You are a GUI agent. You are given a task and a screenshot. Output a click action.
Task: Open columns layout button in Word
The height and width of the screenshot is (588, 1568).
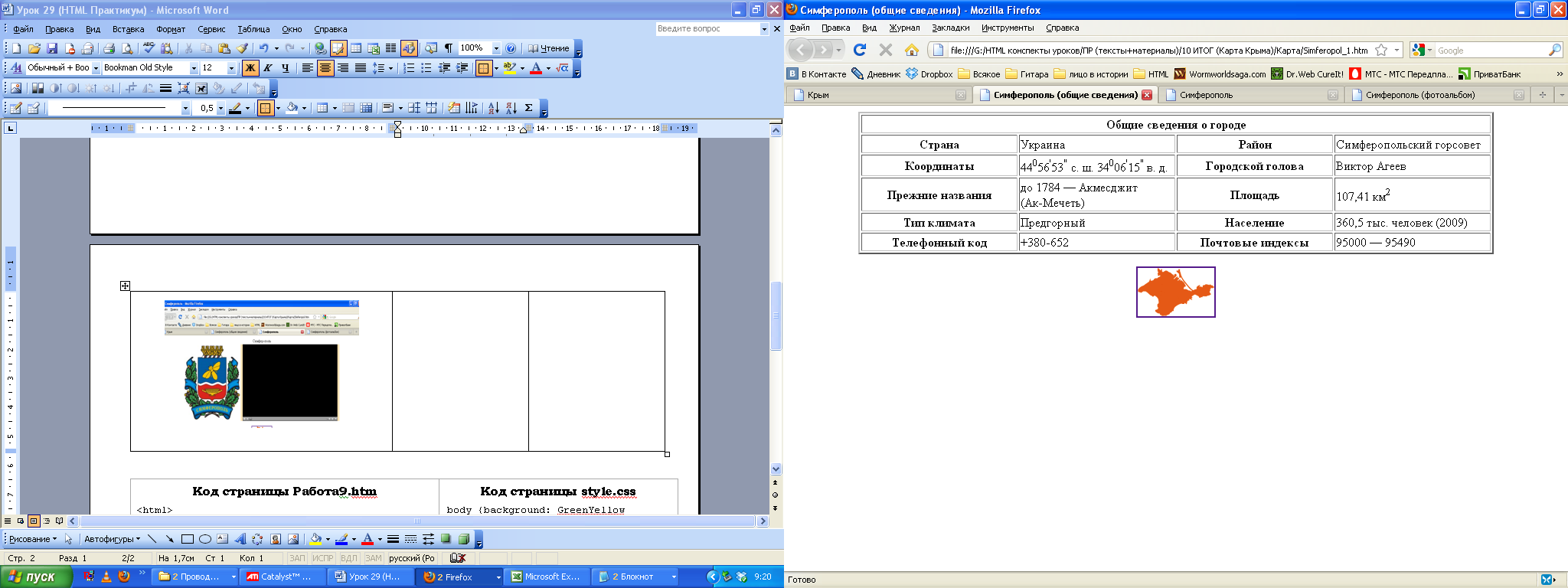[391, 48]
